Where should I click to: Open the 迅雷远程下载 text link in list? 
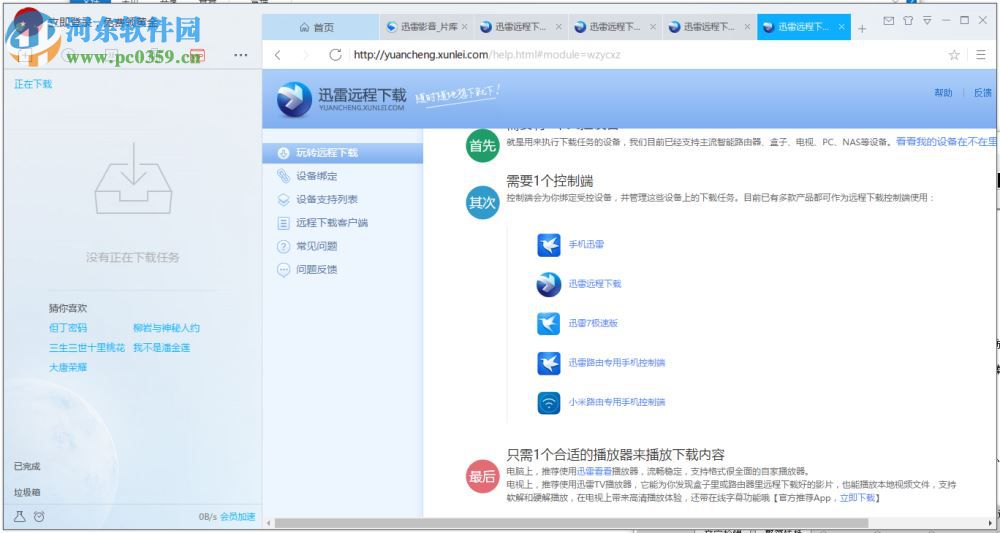(x=594, y=284)
